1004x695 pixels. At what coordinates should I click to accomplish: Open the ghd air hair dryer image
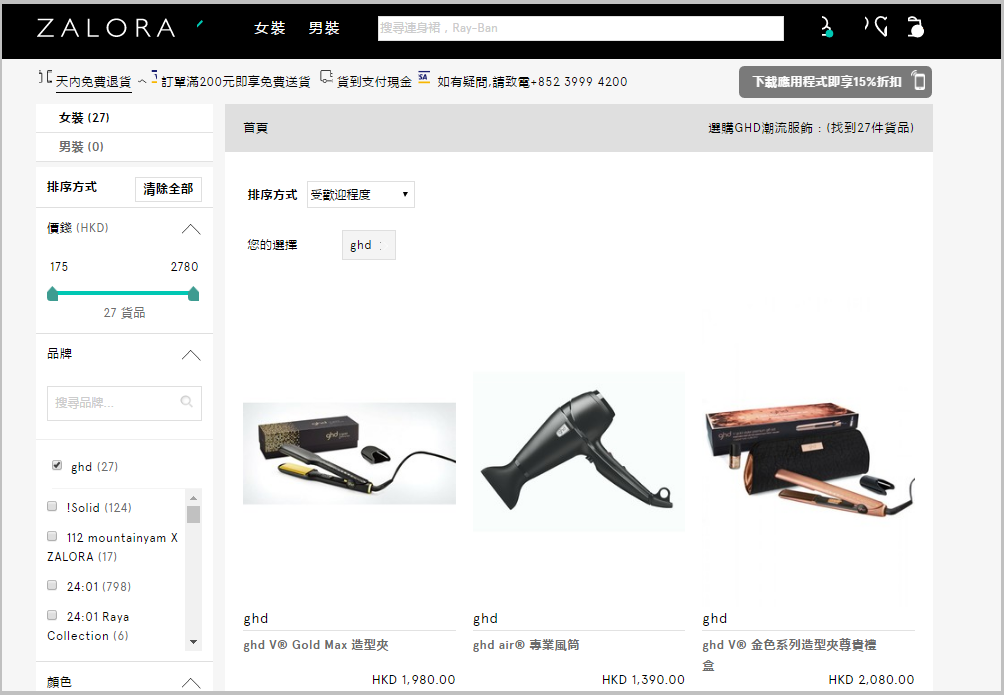click(x=579, y=452)
